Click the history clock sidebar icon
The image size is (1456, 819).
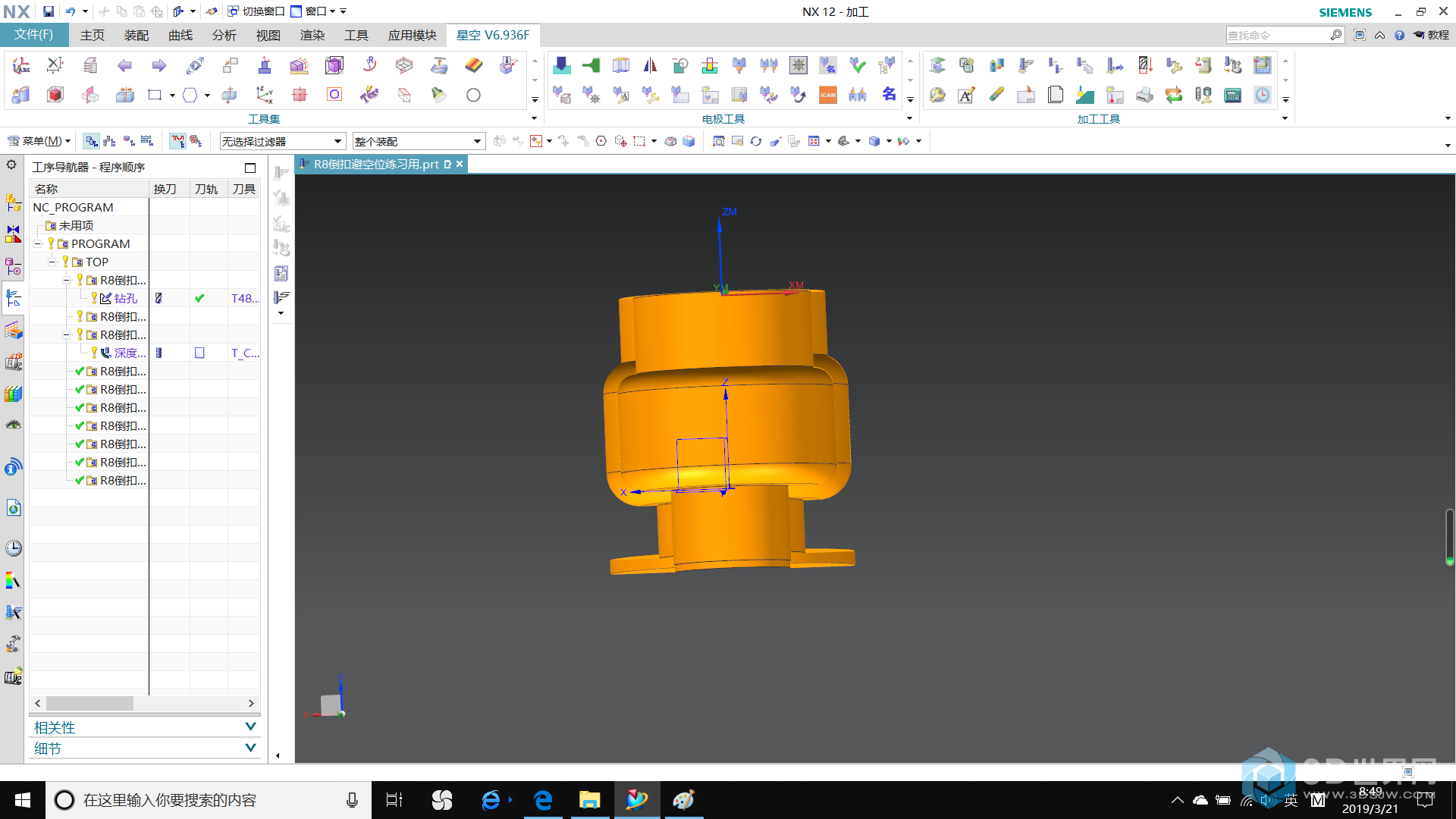pos(14,548)
